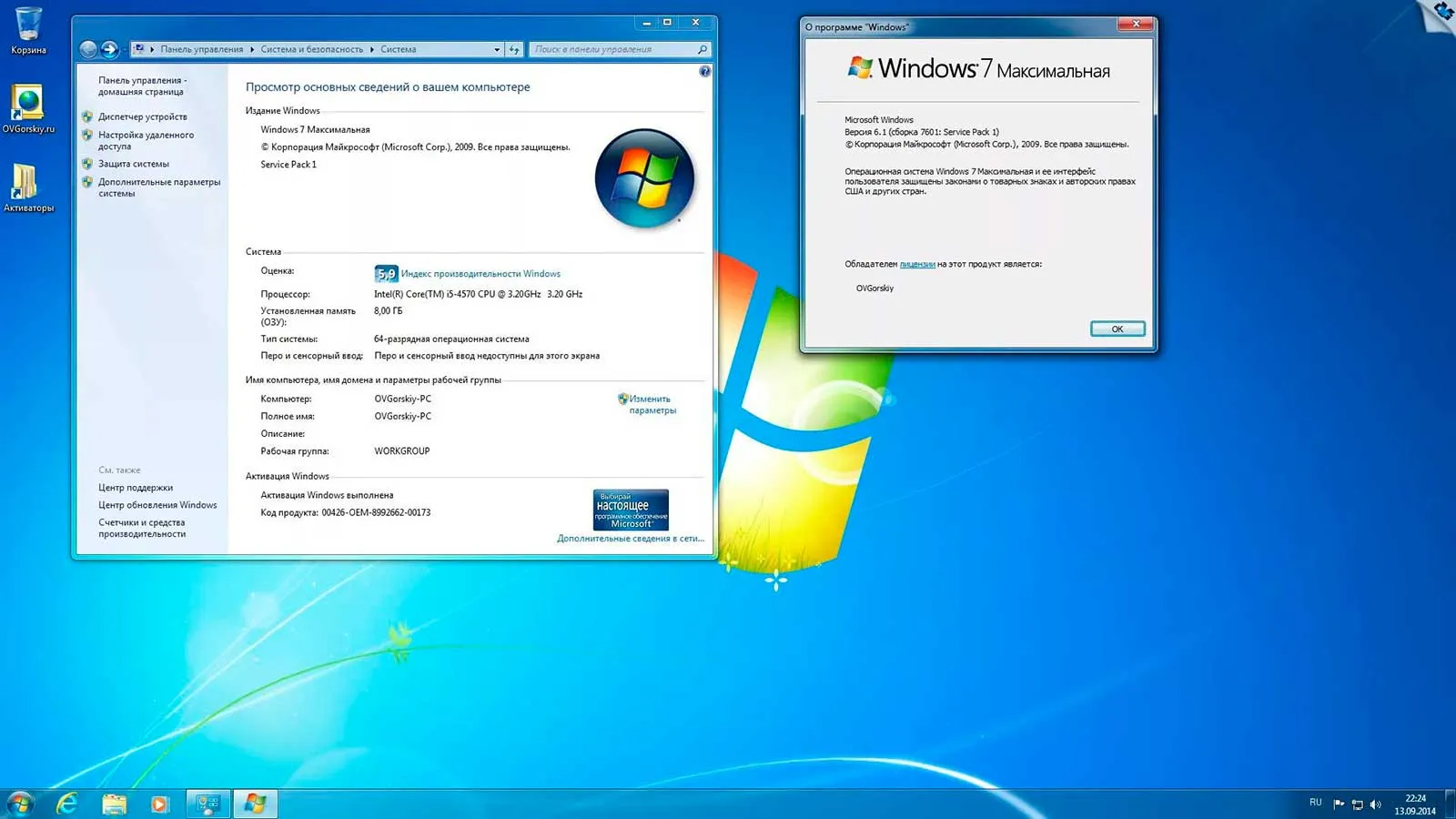Select the product ID 00426-OEM-8992662-00173 text

(376, 512)
